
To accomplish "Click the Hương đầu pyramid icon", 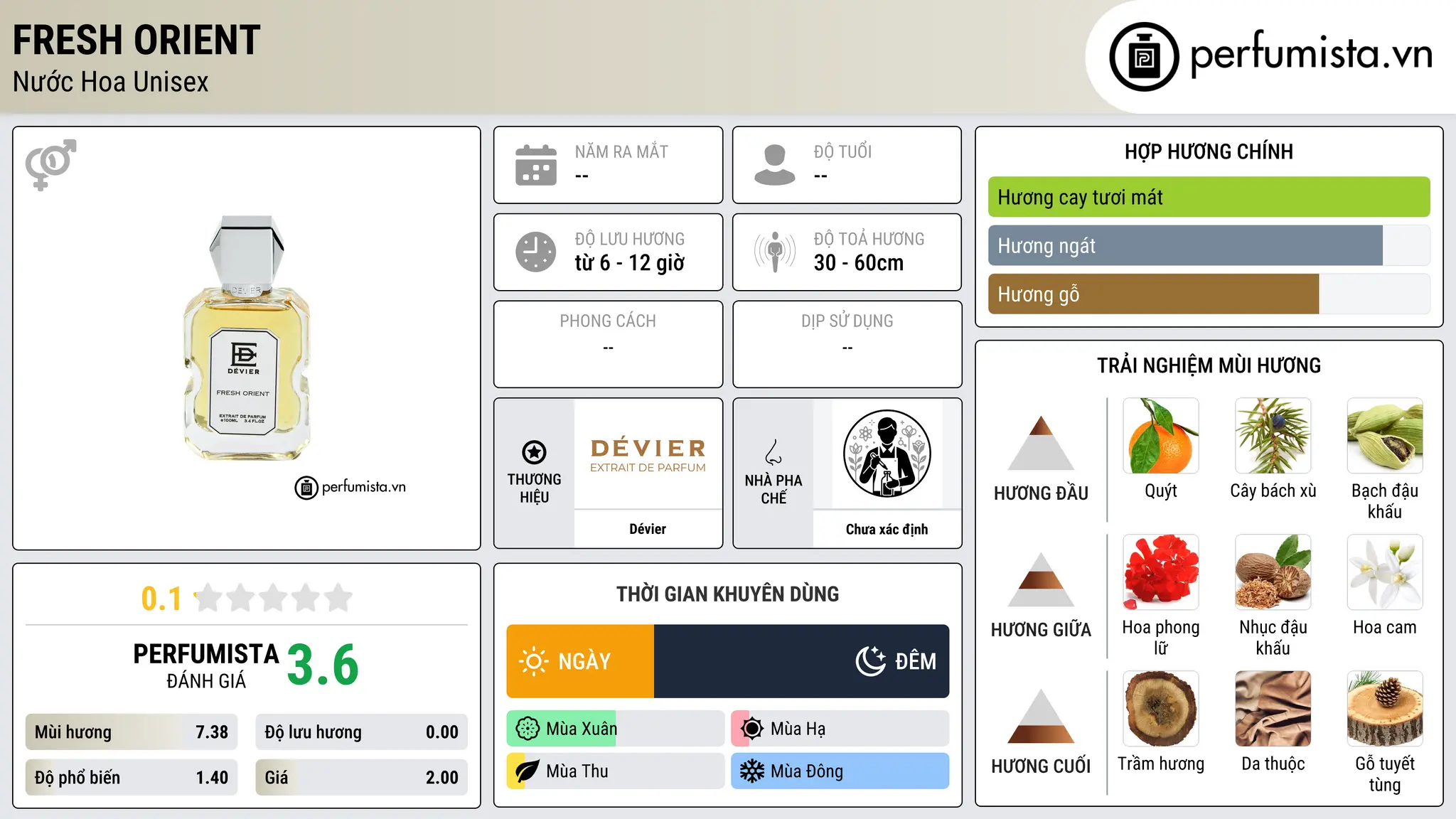I will tap(1041, 443).
